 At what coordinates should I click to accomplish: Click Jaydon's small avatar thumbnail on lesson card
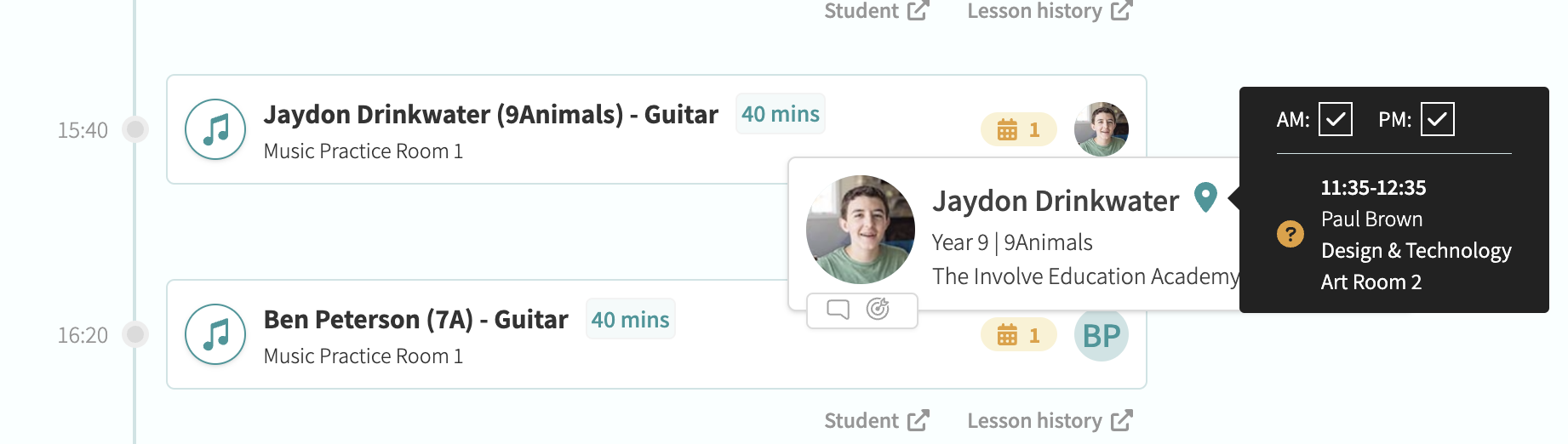[1102, 129]
